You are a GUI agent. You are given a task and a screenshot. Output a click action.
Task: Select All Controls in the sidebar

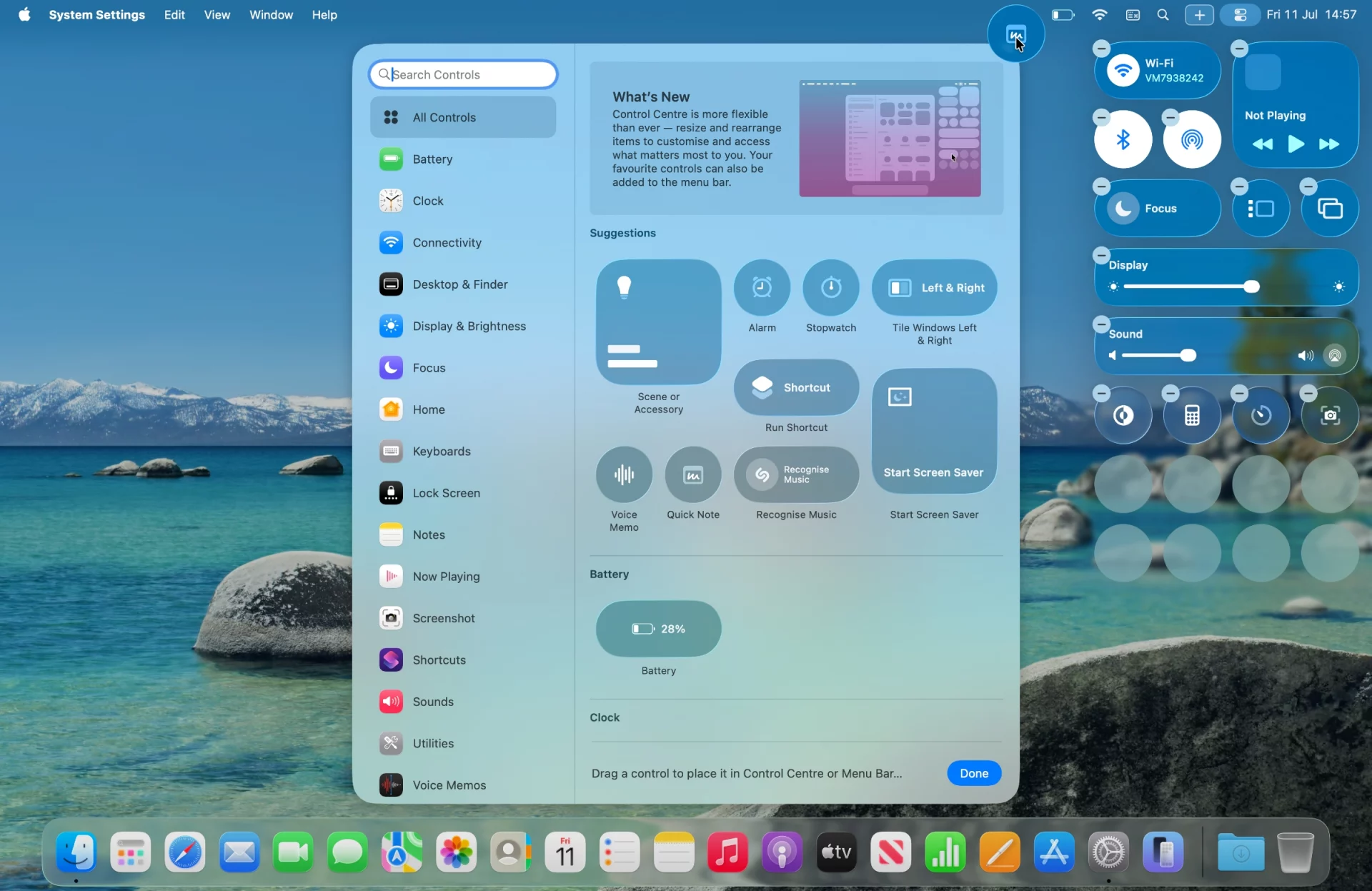point(463,117)
